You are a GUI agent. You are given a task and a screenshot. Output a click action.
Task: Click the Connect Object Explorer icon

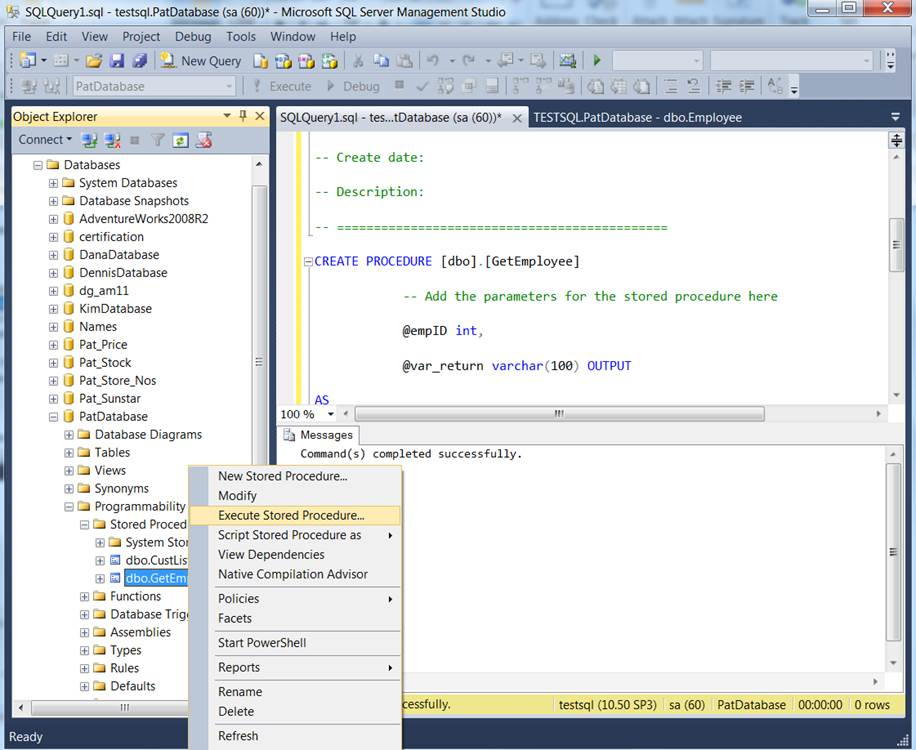(x=89, y=140)
